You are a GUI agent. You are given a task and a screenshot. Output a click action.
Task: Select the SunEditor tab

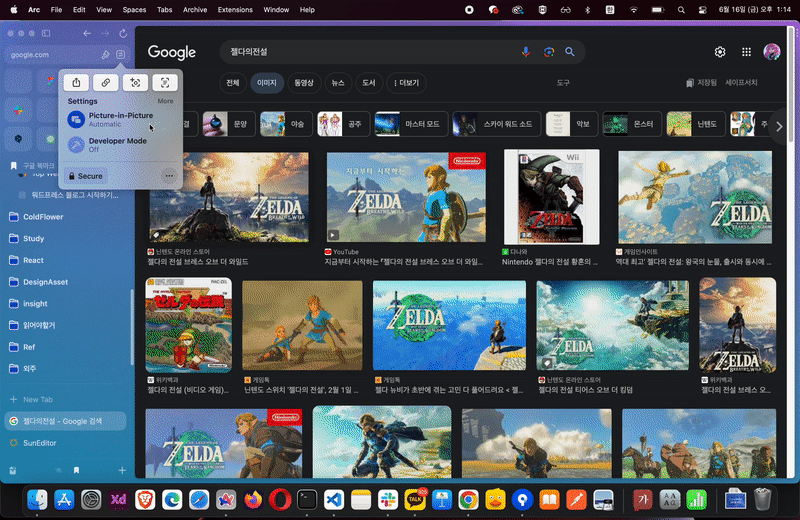[x=65, y=443]
